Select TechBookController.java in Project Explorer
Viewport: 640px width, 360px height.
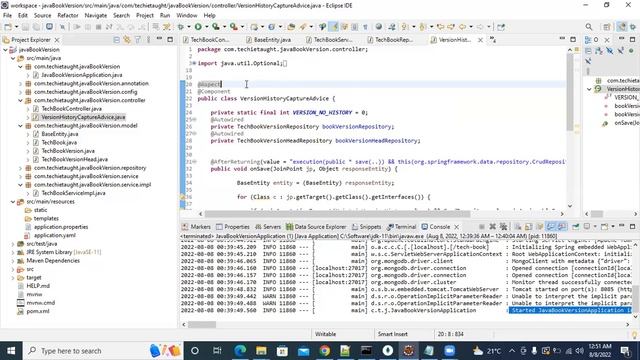pyautogui.click(x=71, y=109)
